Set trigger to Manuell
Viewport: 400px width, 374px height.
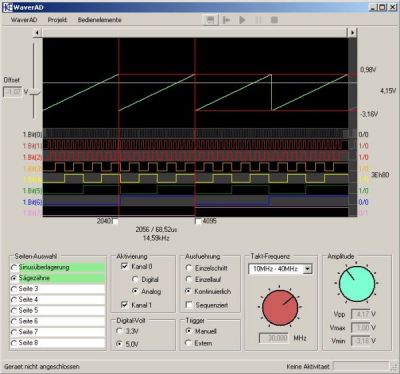tap(189, 331)
